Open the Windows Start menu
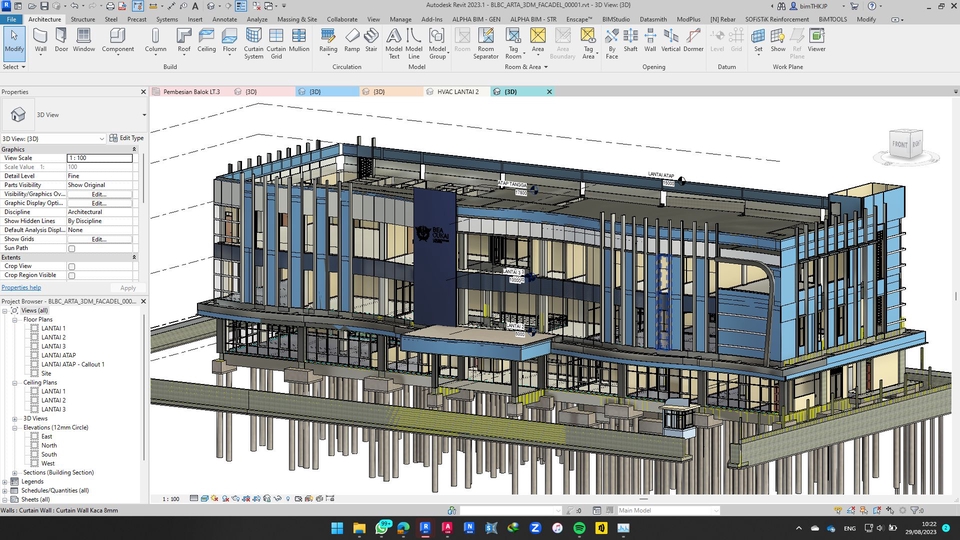The image size is (960, 540). click(x=337, y=528)
